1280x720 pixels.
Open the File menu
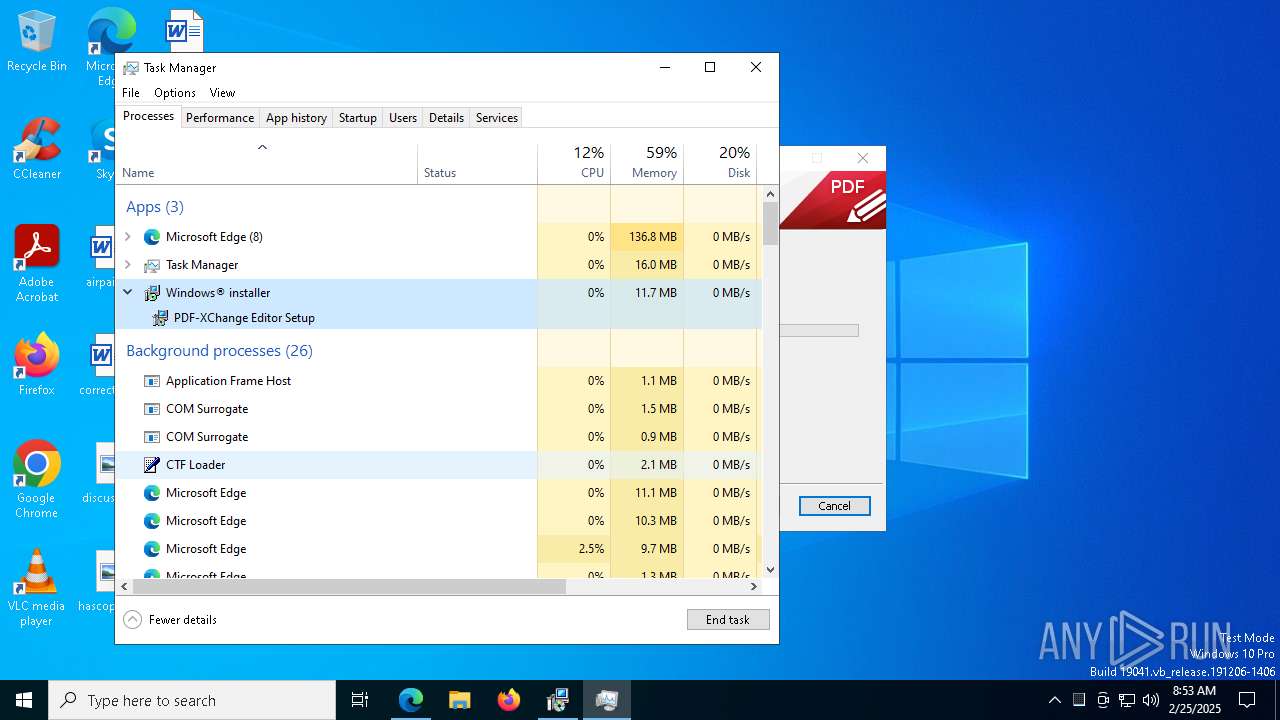pos(131,93)
